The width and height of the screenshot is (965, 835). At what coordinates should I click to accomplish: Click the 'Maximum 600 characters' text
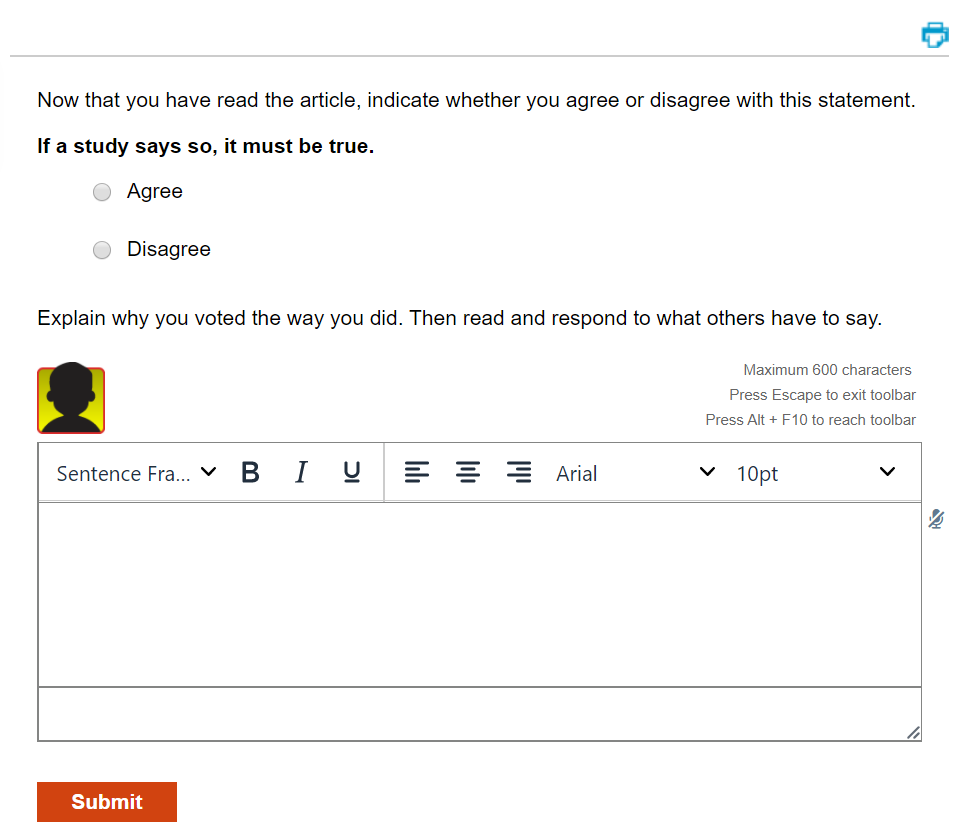tap(827, 370)
